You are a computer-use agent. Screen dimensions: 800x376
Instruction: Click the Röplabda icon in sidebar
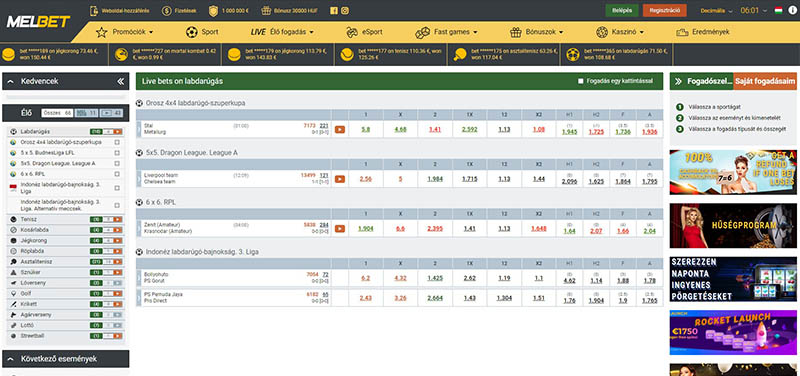point(13,251)
